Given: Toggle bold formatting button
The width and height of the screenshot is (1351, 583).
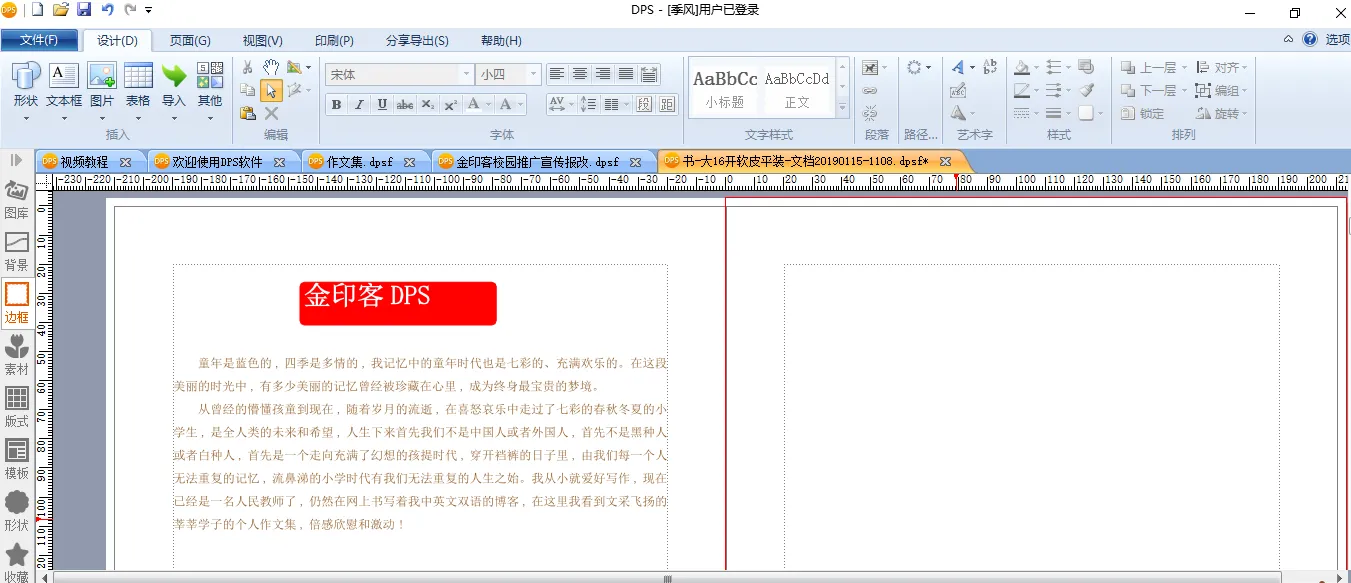Looking at the screenshot, I should click(x=336, y=105).
